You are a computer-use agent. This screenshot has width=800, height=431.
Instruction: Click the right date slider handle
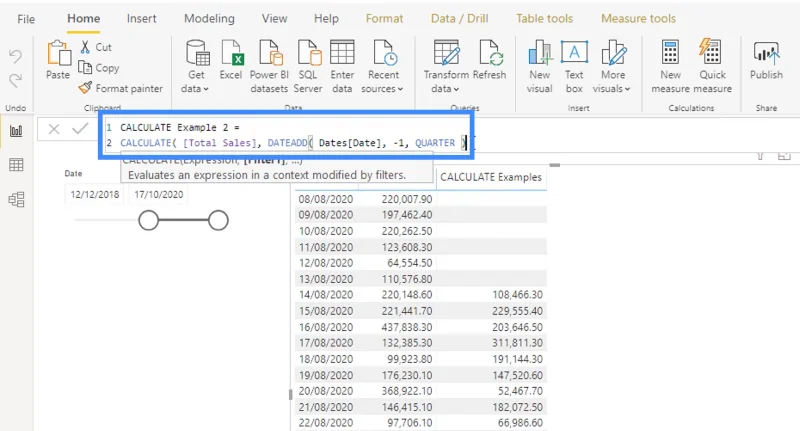(218, 220)
